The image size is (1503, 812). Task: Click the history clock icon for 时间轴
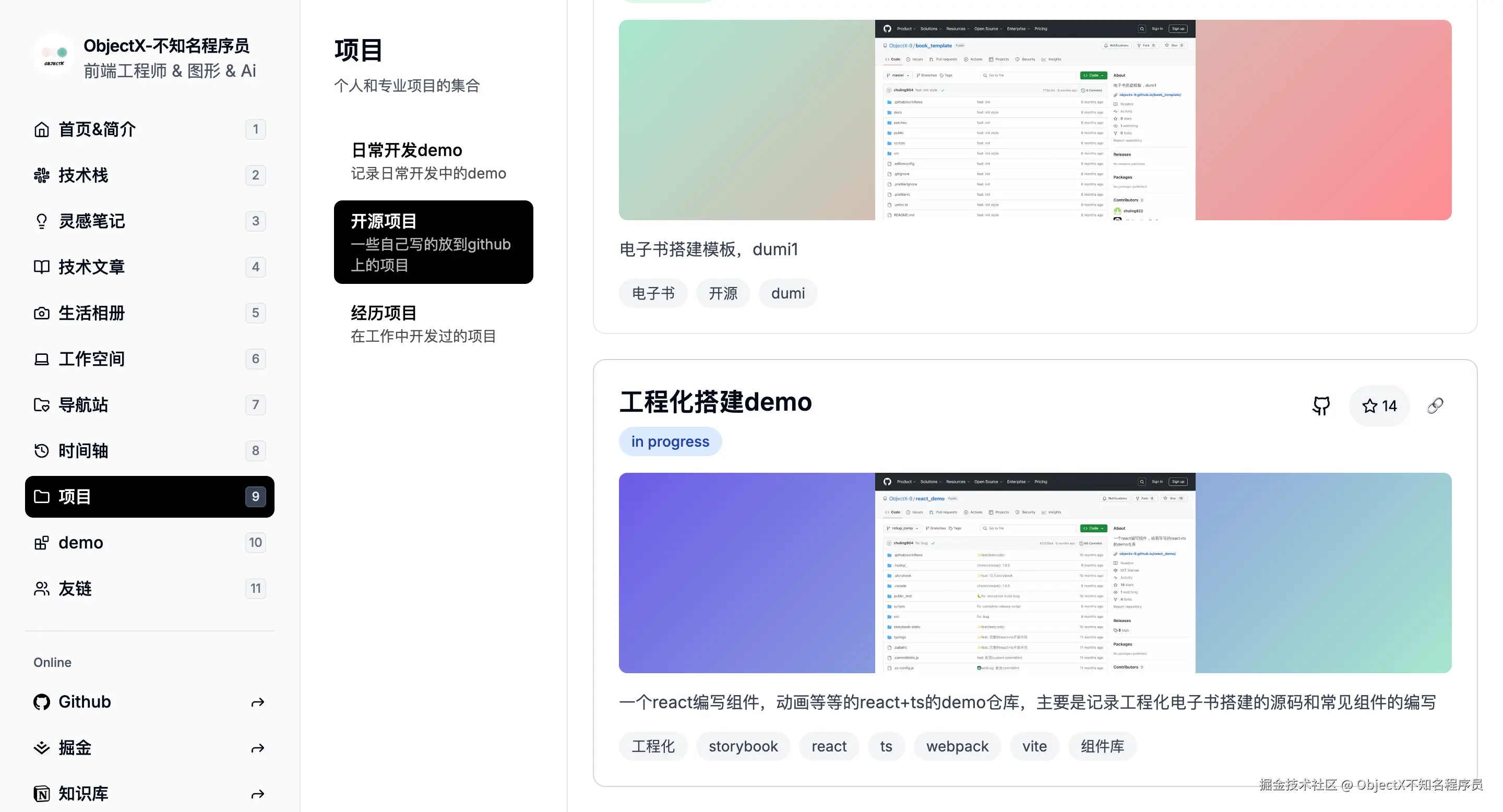(41, 451)
